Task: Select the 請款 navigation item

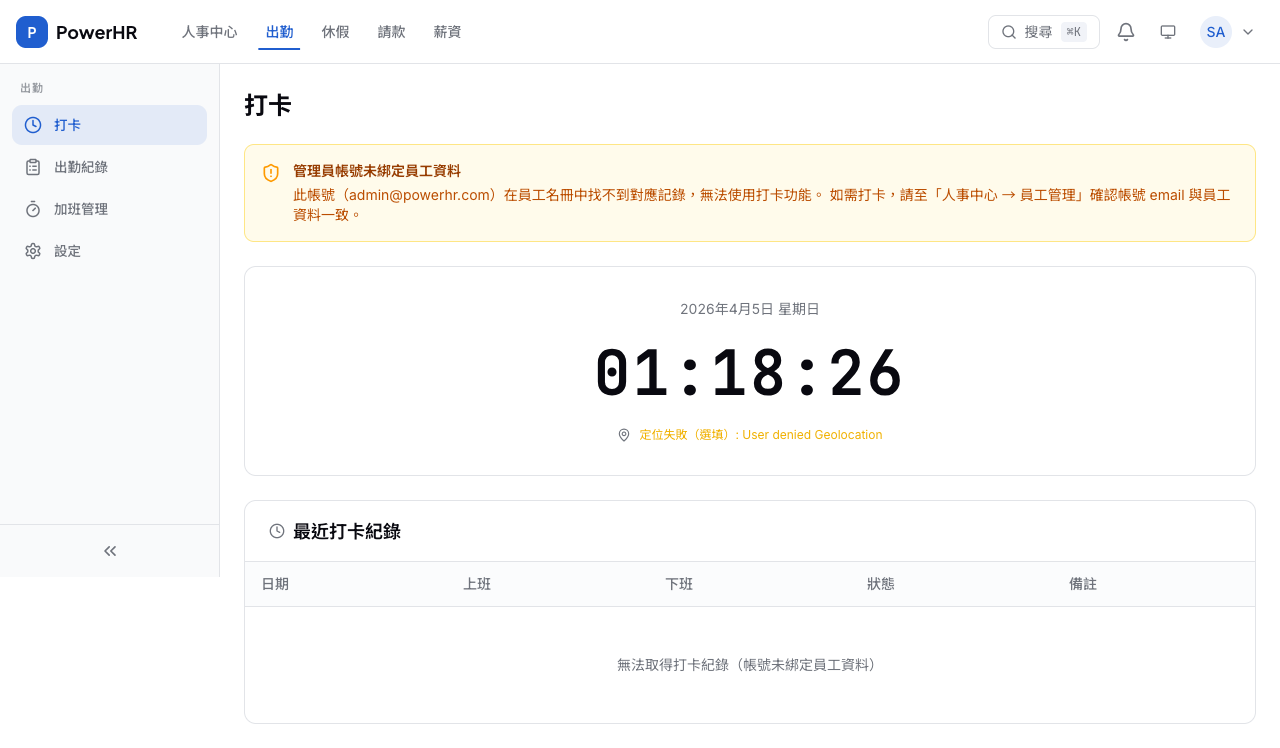Action: click(x=391, y=31)
